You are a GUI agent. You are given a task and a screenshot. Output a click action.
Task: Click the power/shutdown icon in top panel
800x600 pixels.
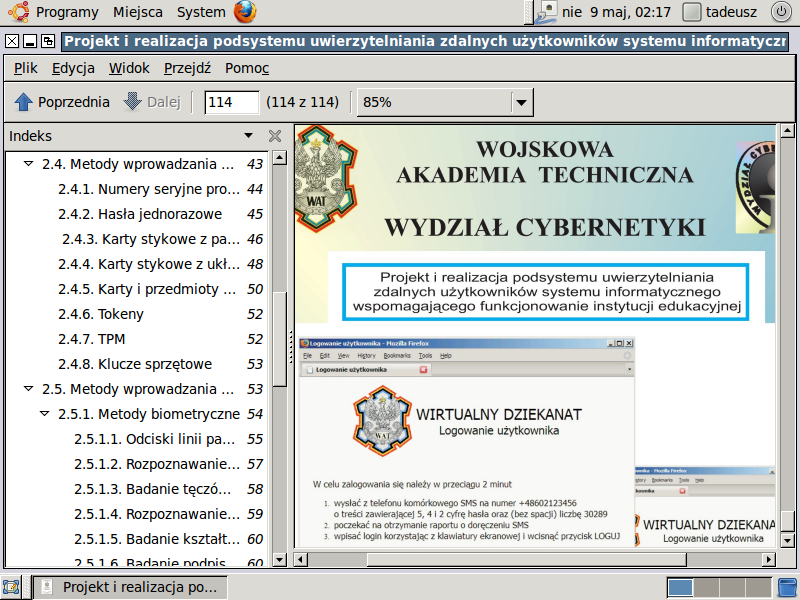(780, 12)
